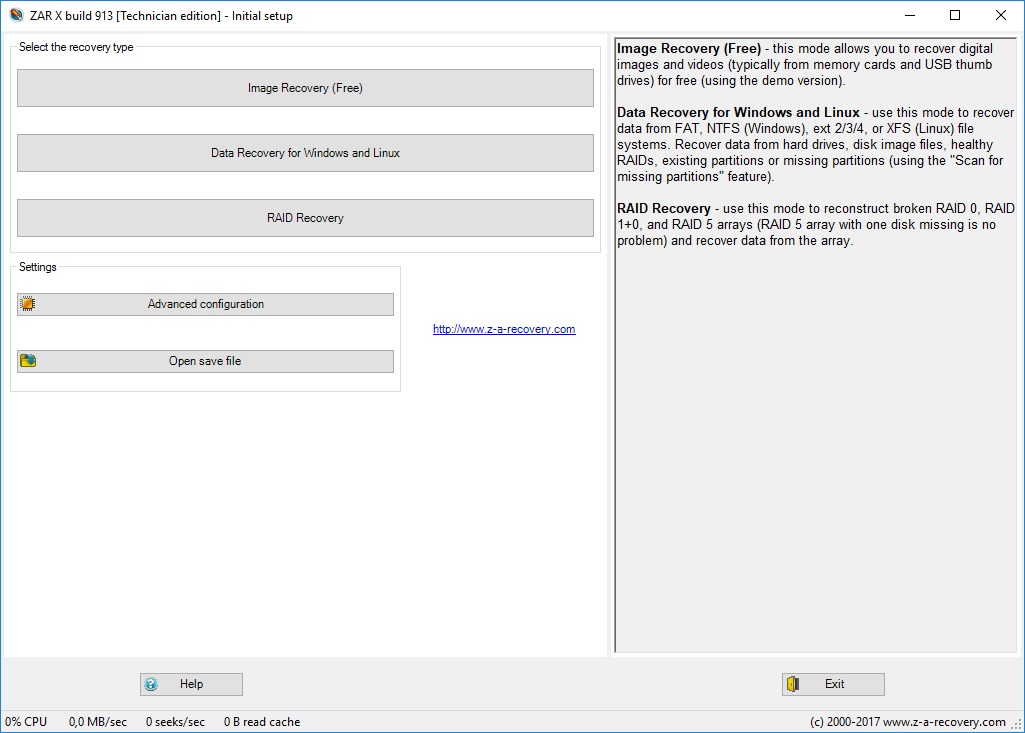This screenshot has height=733, width=1025.
Task: Click the question mark Help icon
Action: (151, 684)
